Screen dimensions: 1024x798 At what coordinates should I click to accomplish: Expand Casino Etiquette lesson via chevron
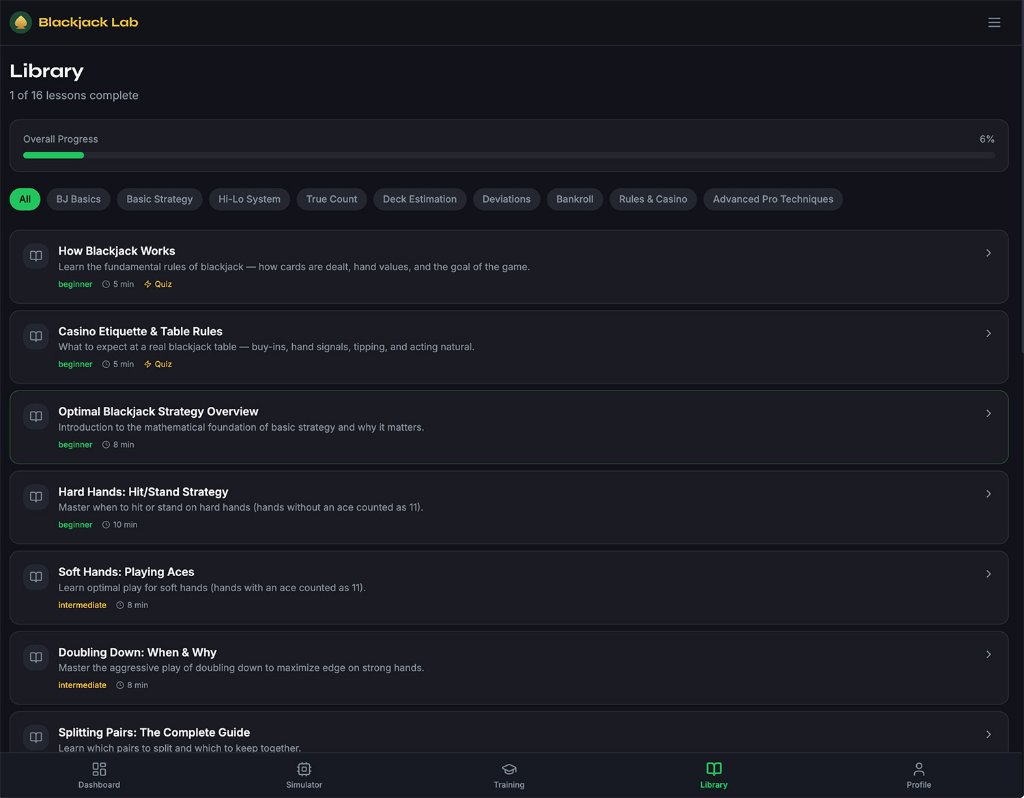coord(988,333)
